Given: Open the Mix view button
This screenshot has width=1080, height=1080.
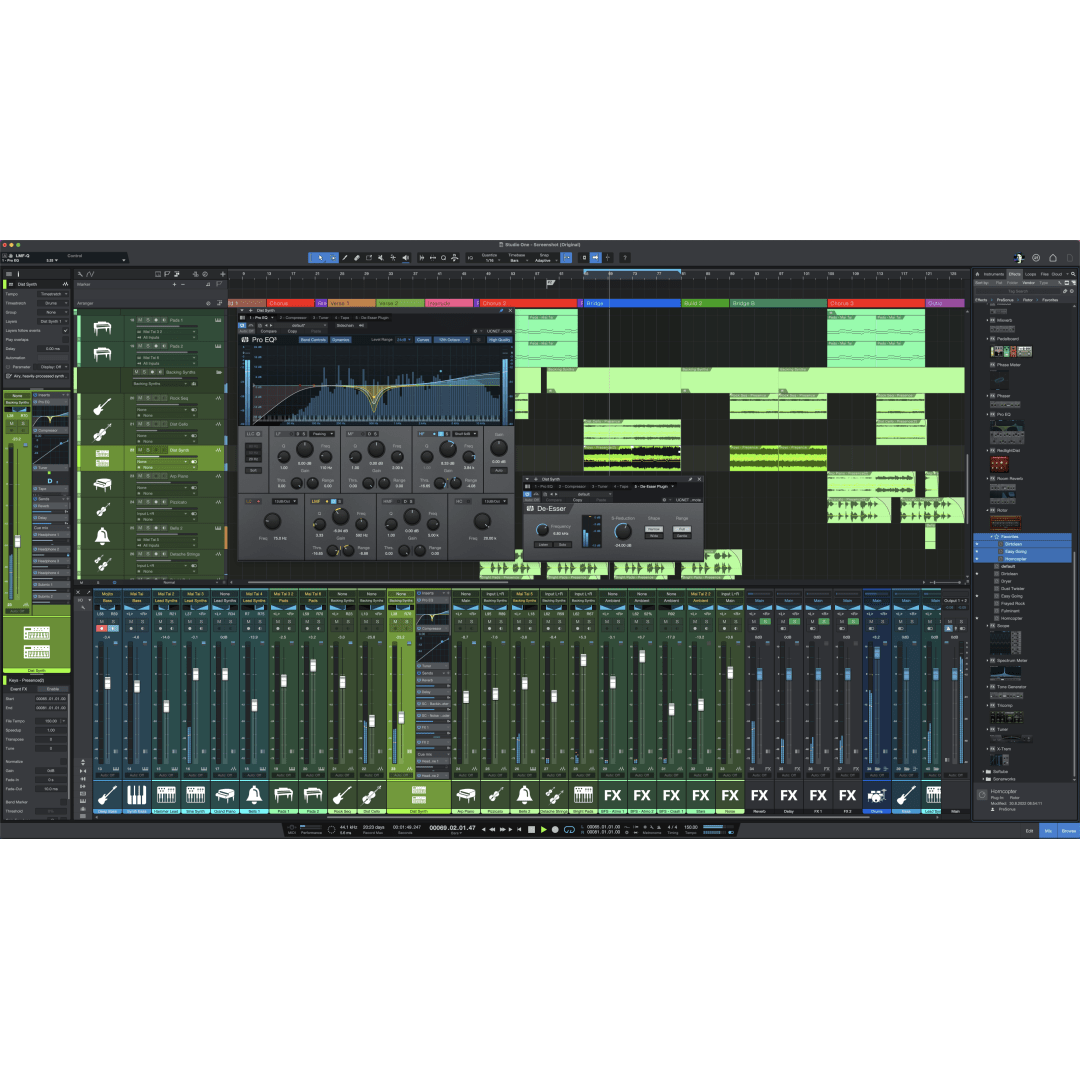Looking at the screenshot, I should pyautogui.click(x=1049, y=831).
